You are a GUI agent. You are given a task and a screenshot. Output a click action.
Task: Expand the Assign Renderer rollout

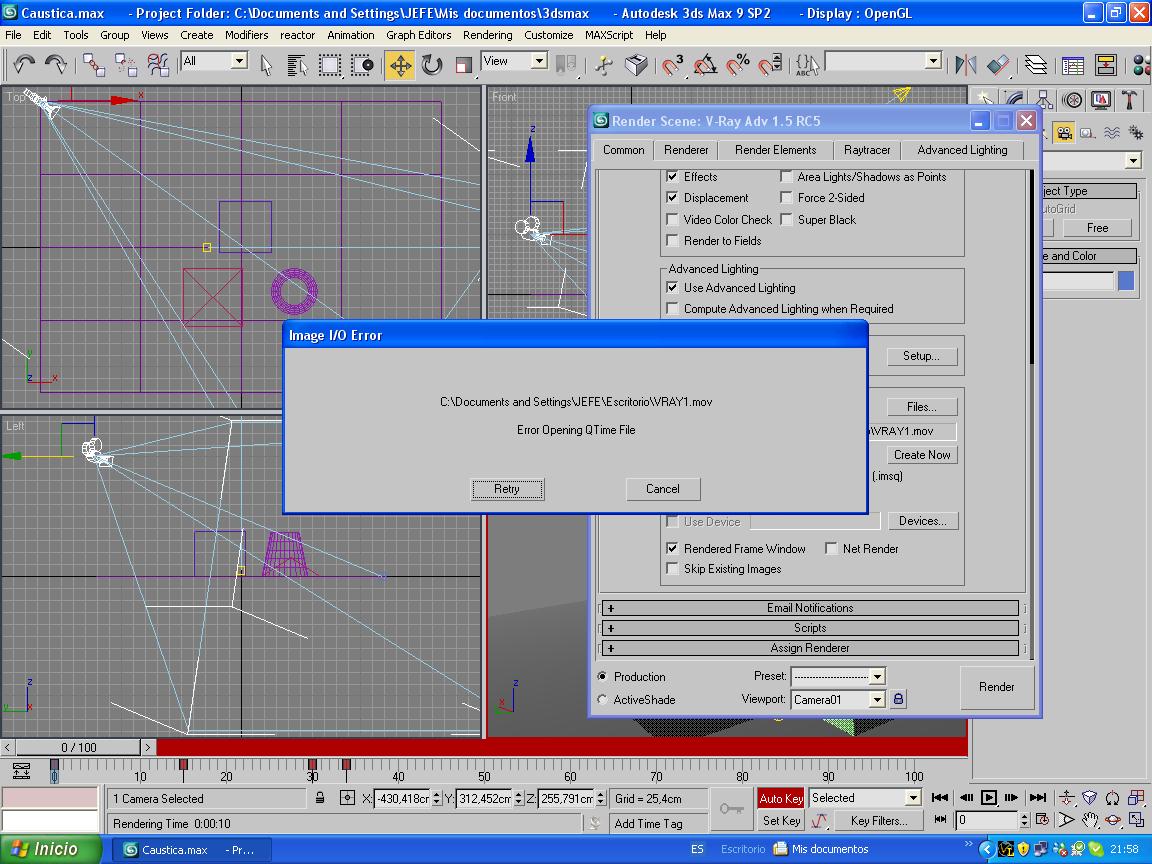[x=810, y=647]
